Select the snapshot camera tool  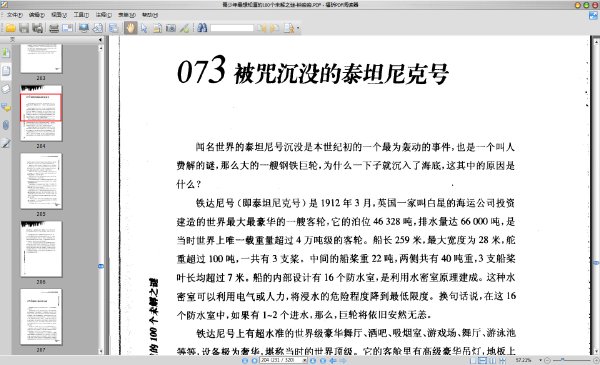click(171, 28)
